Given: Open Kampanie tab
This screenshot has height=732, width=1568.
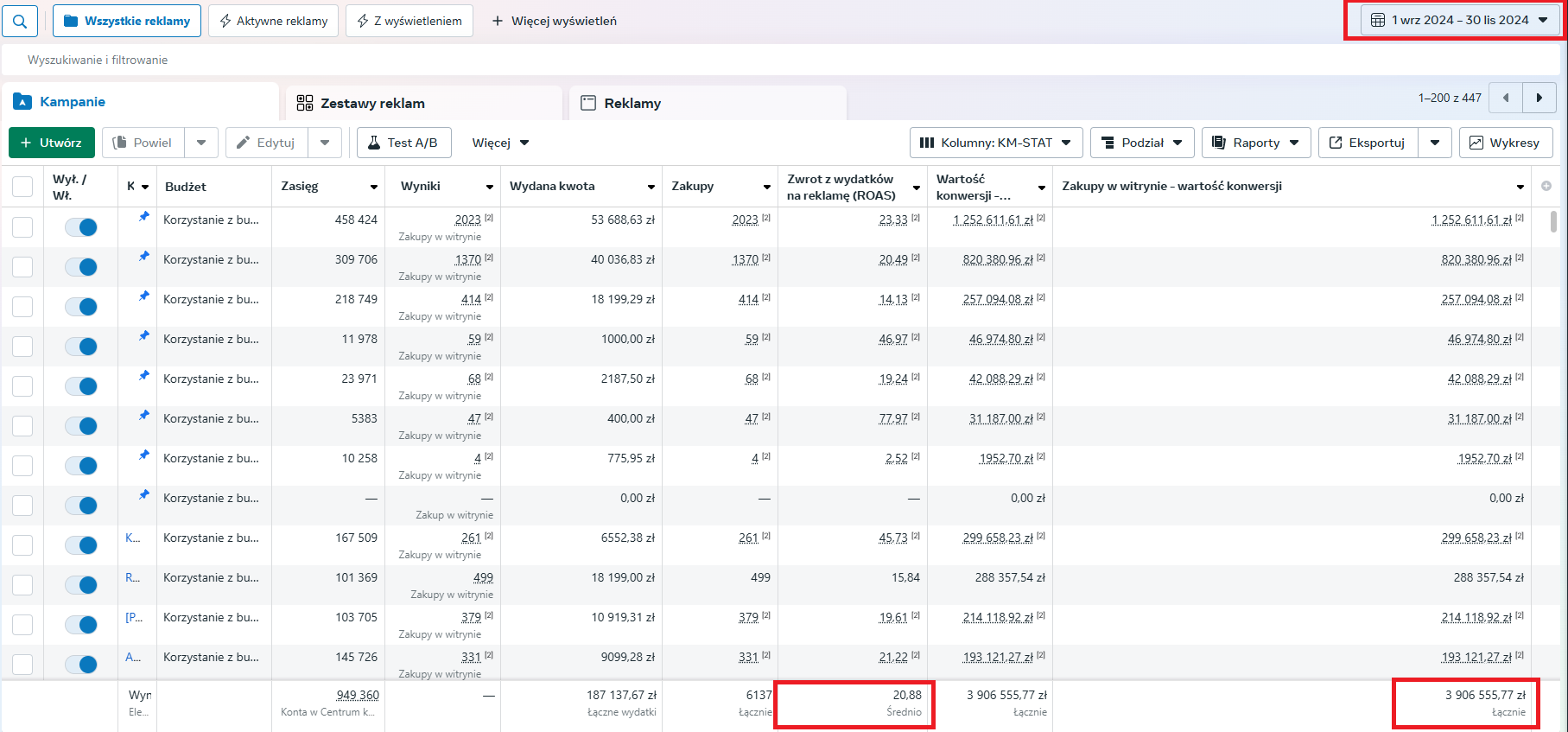Looking at the screenshot, I should tap(140, 102).
